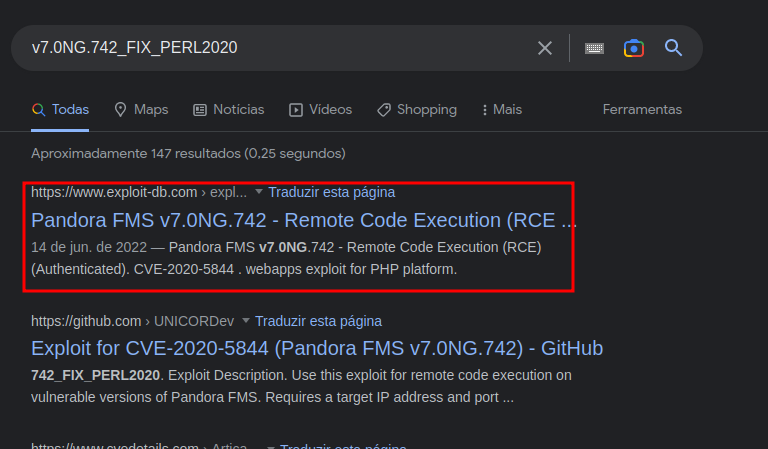Image resolution: width=768 pixels, height=449 pixels.
Task: Switch to the Vídeos tab
Action: click(330, 109)
